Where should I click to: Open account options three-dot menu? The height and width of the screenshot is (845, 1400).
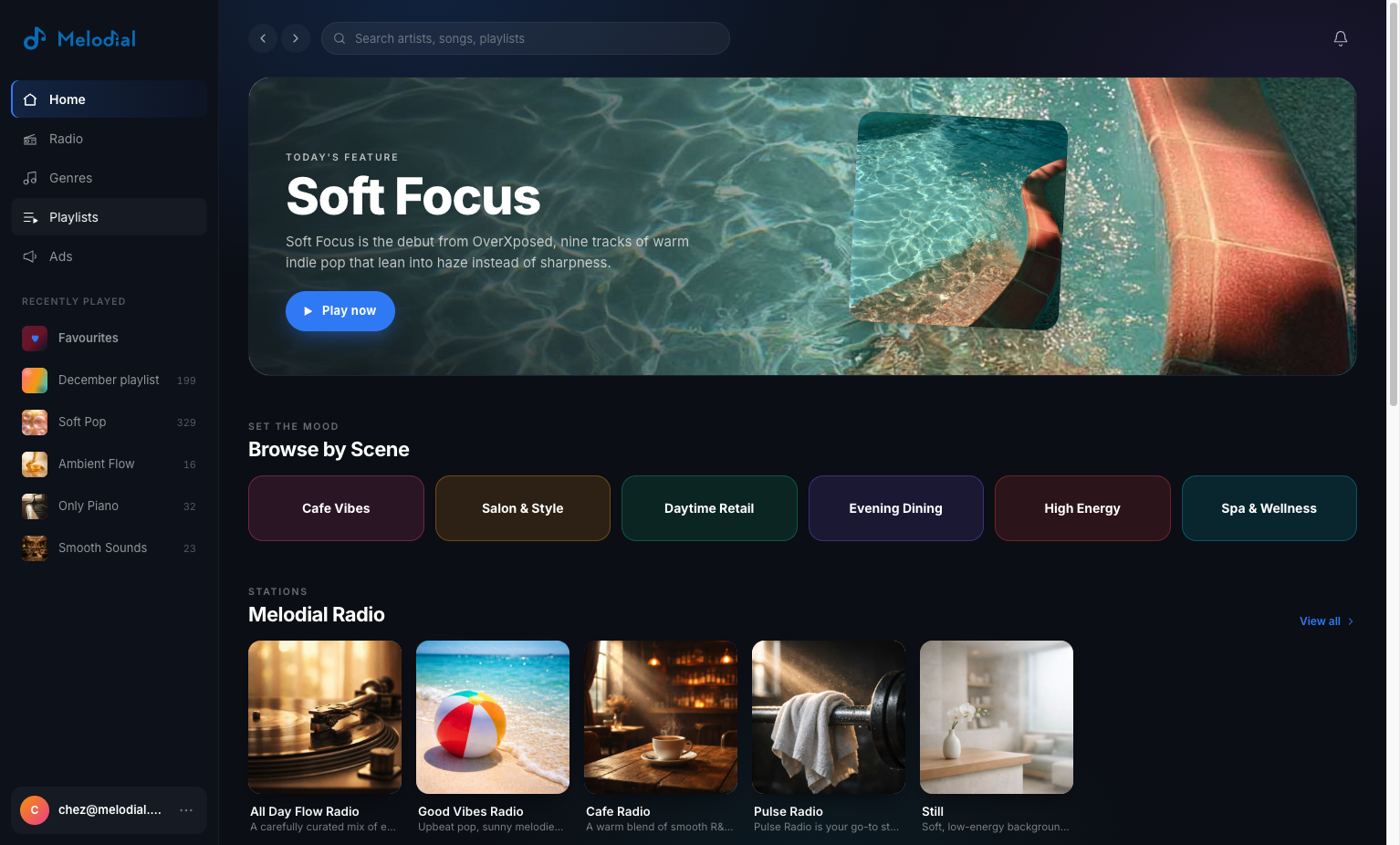[x=186, y=809]
